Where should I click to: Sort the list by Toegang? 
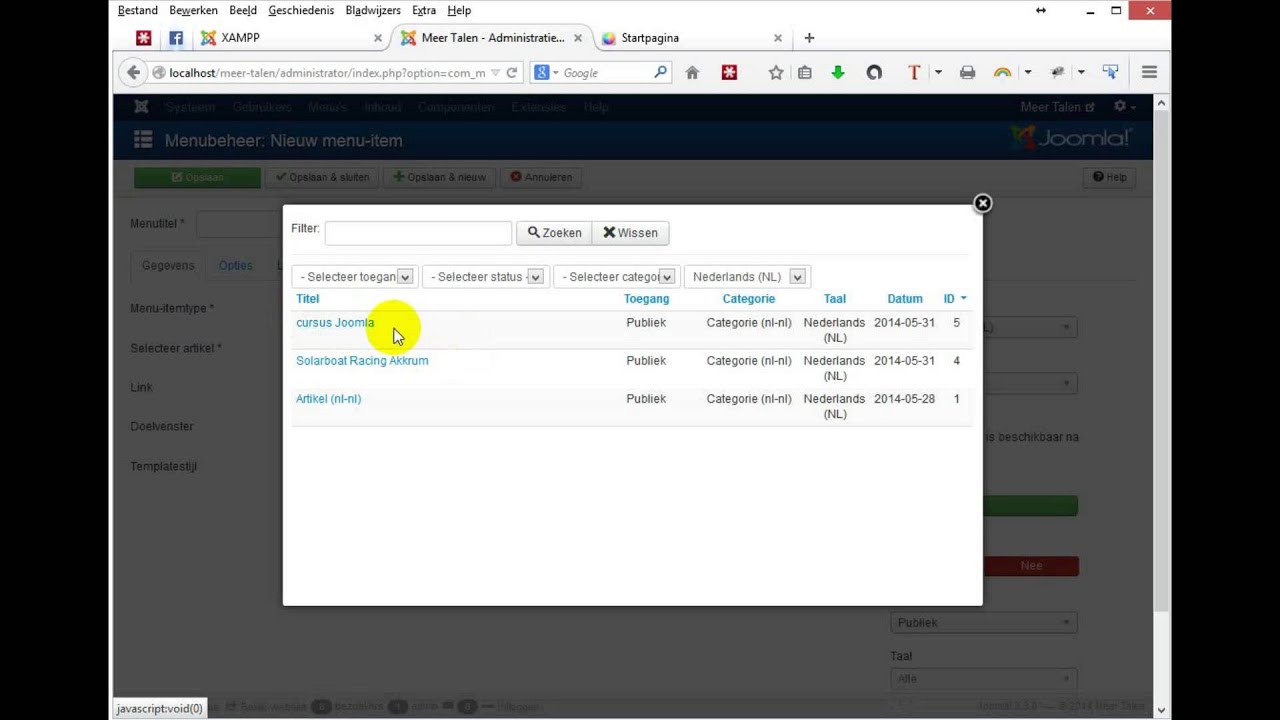(x=646, y=299)
